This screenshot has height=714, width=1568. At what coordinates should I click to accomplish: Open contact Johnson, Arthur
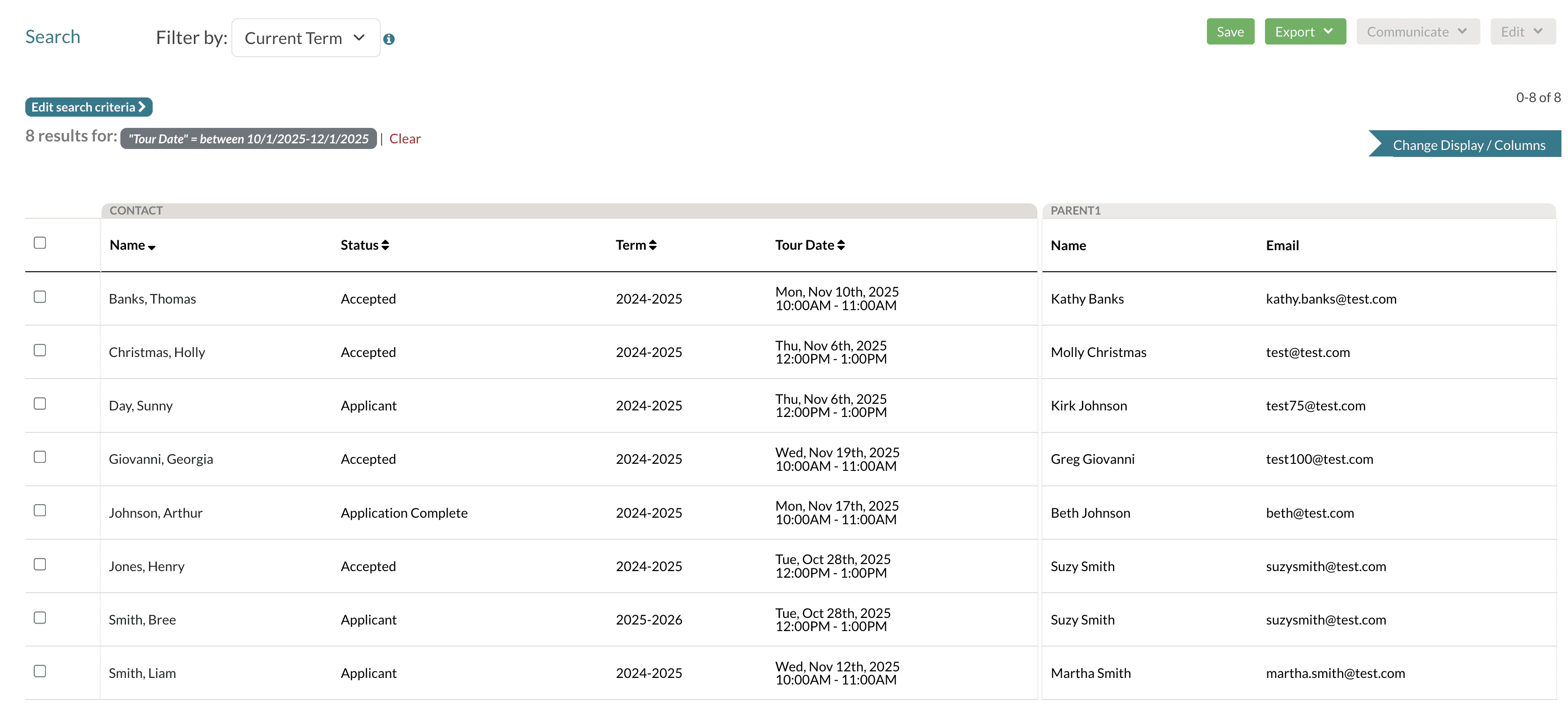pos(155,513)
